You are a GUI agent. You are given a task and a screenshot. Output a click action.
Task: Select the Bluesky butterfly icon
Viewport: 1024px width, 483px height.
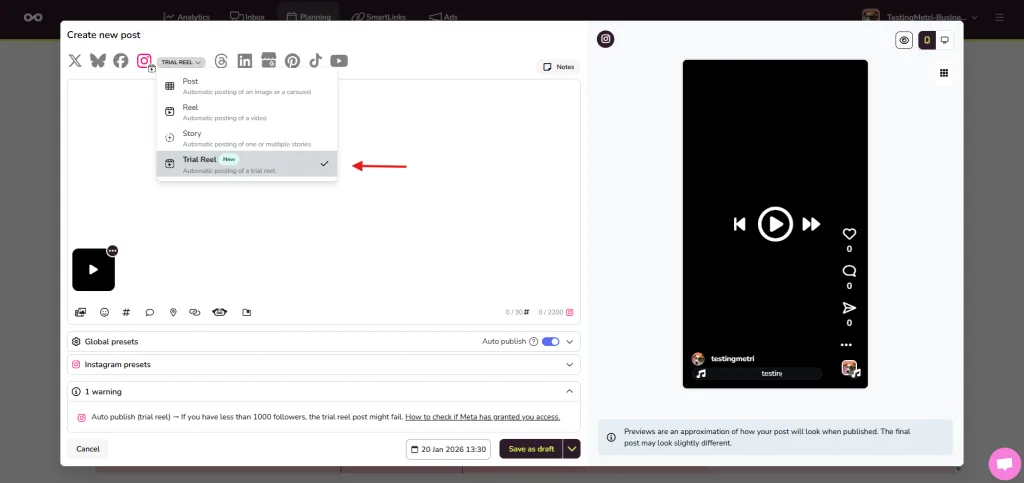click(98, 61)
